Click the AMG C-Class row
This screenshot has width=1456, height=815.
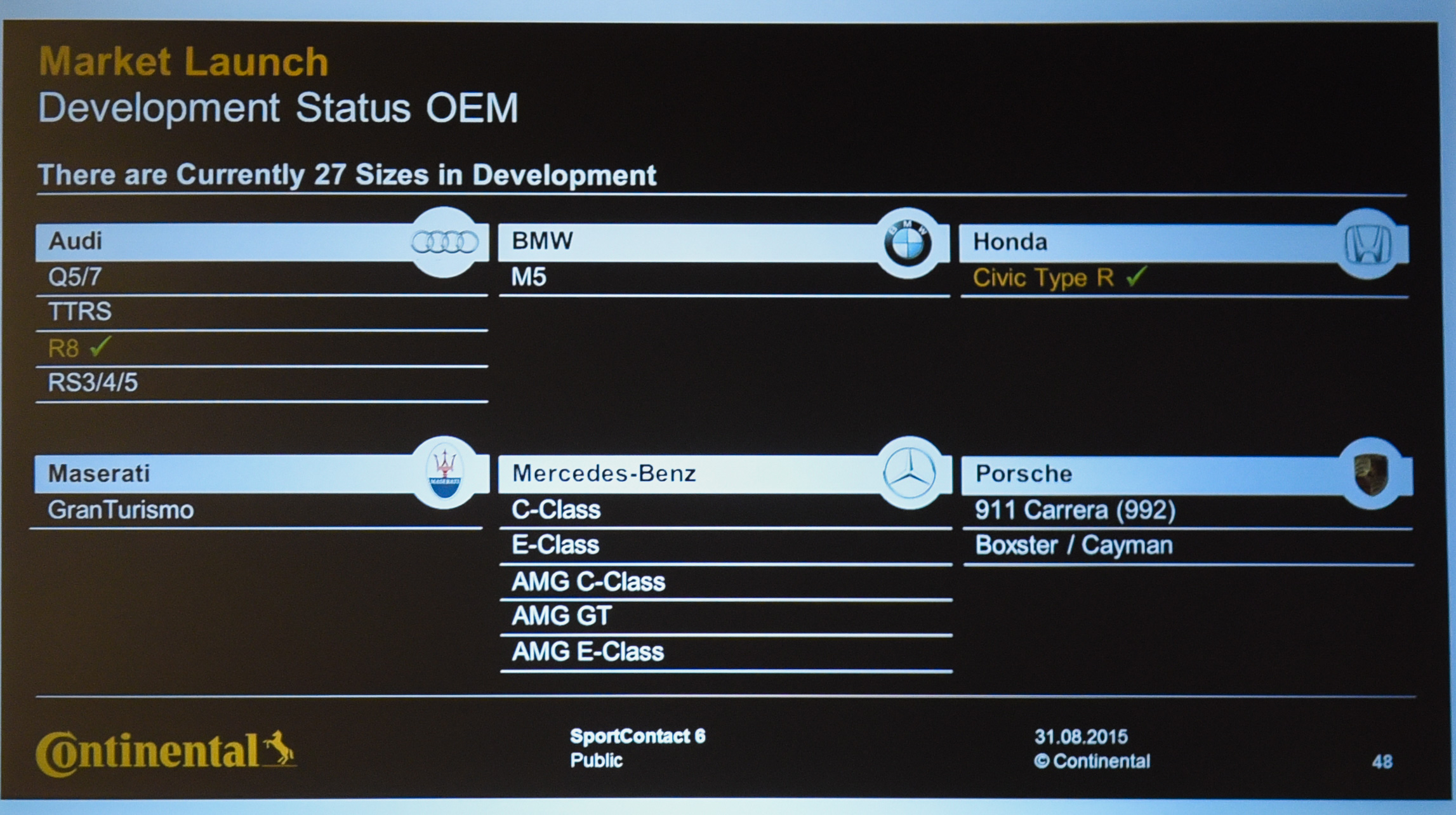click(x=726, y=581)
